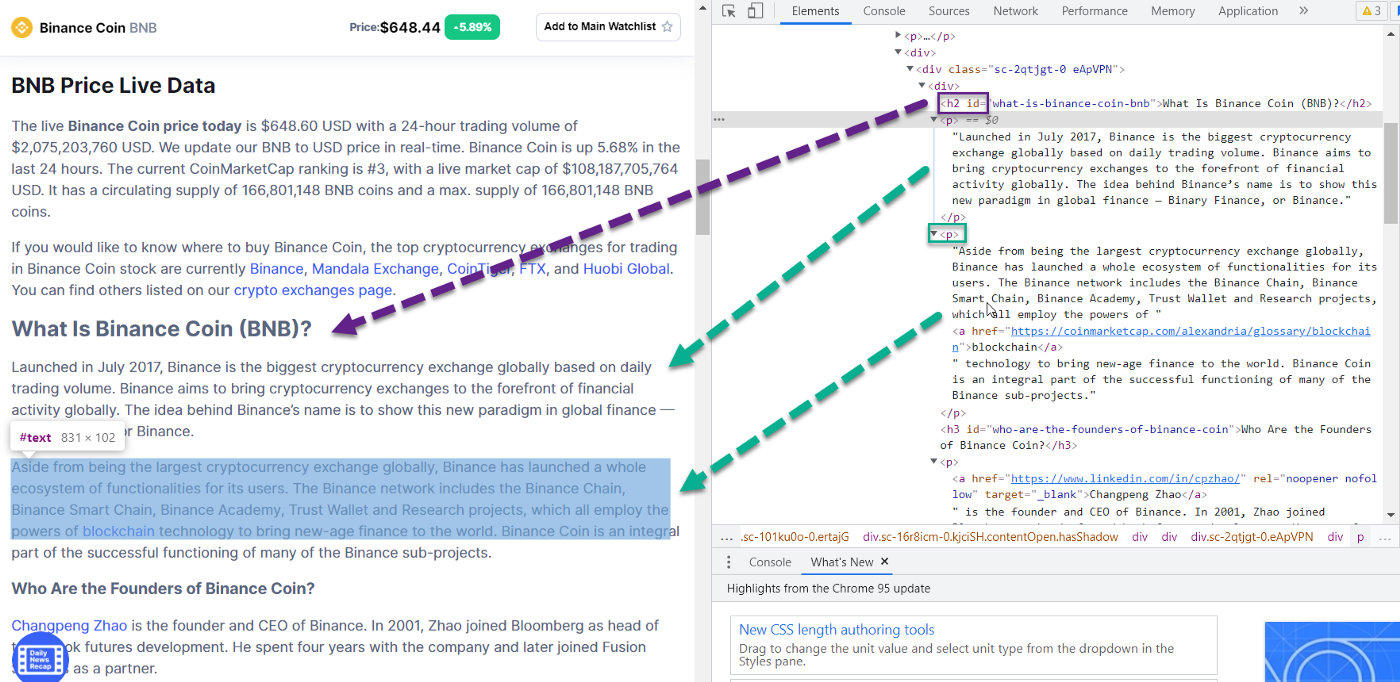The image size is (1400, 682).
Task: Collapse the <p> node containing the linkedin link
Action: (x=934, y=462)
